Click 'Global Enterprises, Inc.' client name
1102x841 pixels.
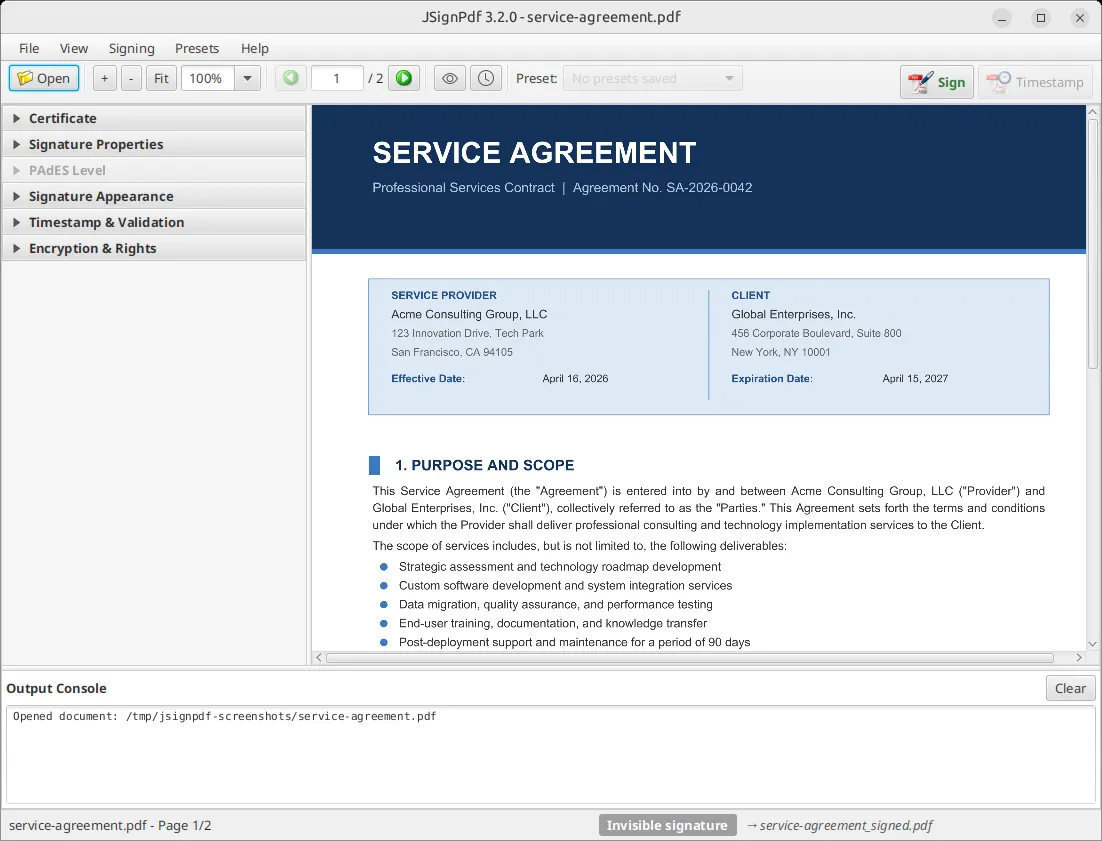[x=793, y=314]
